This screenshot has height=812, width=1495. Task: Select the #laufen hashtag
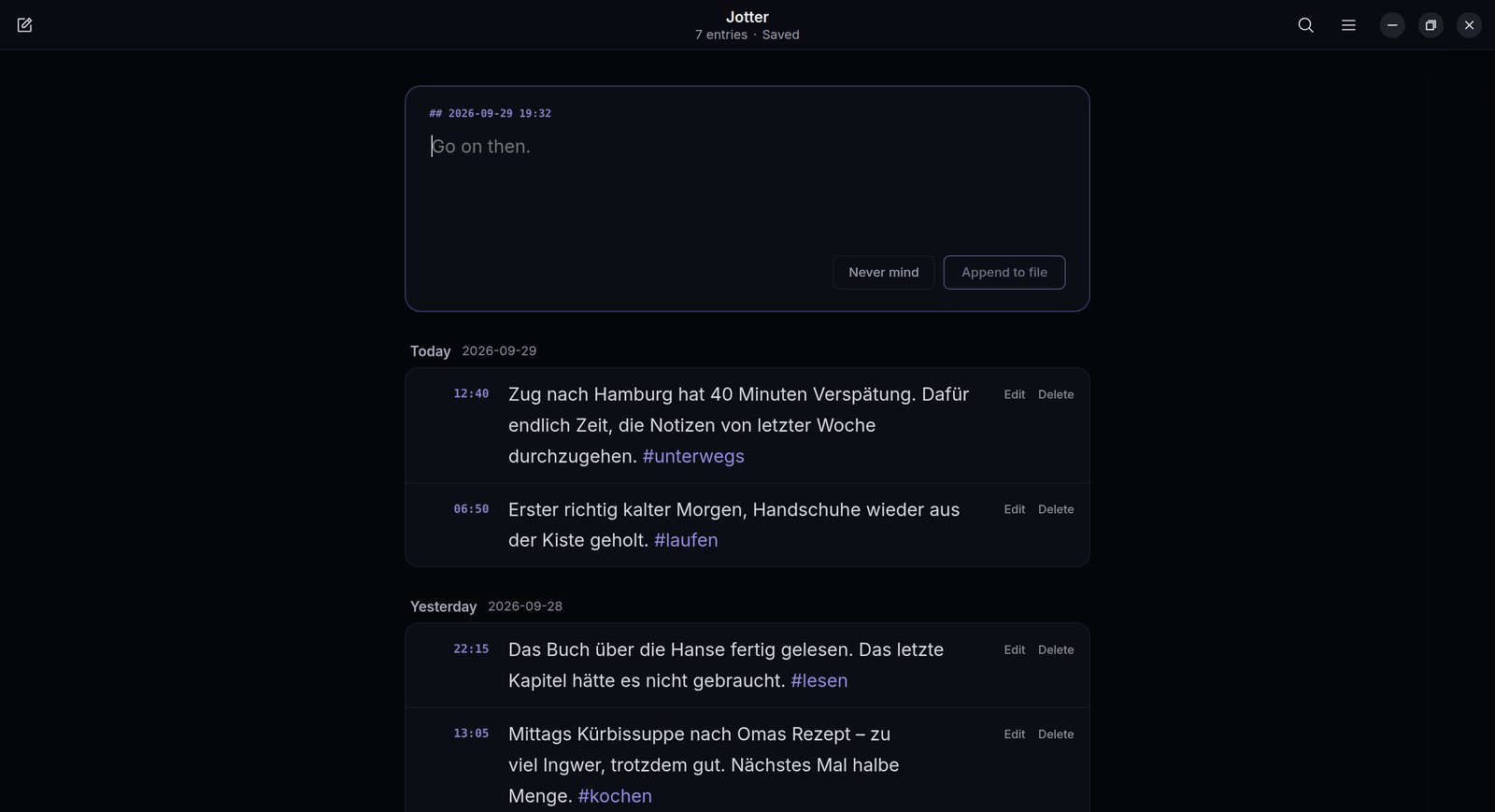(x=686, y=540)
